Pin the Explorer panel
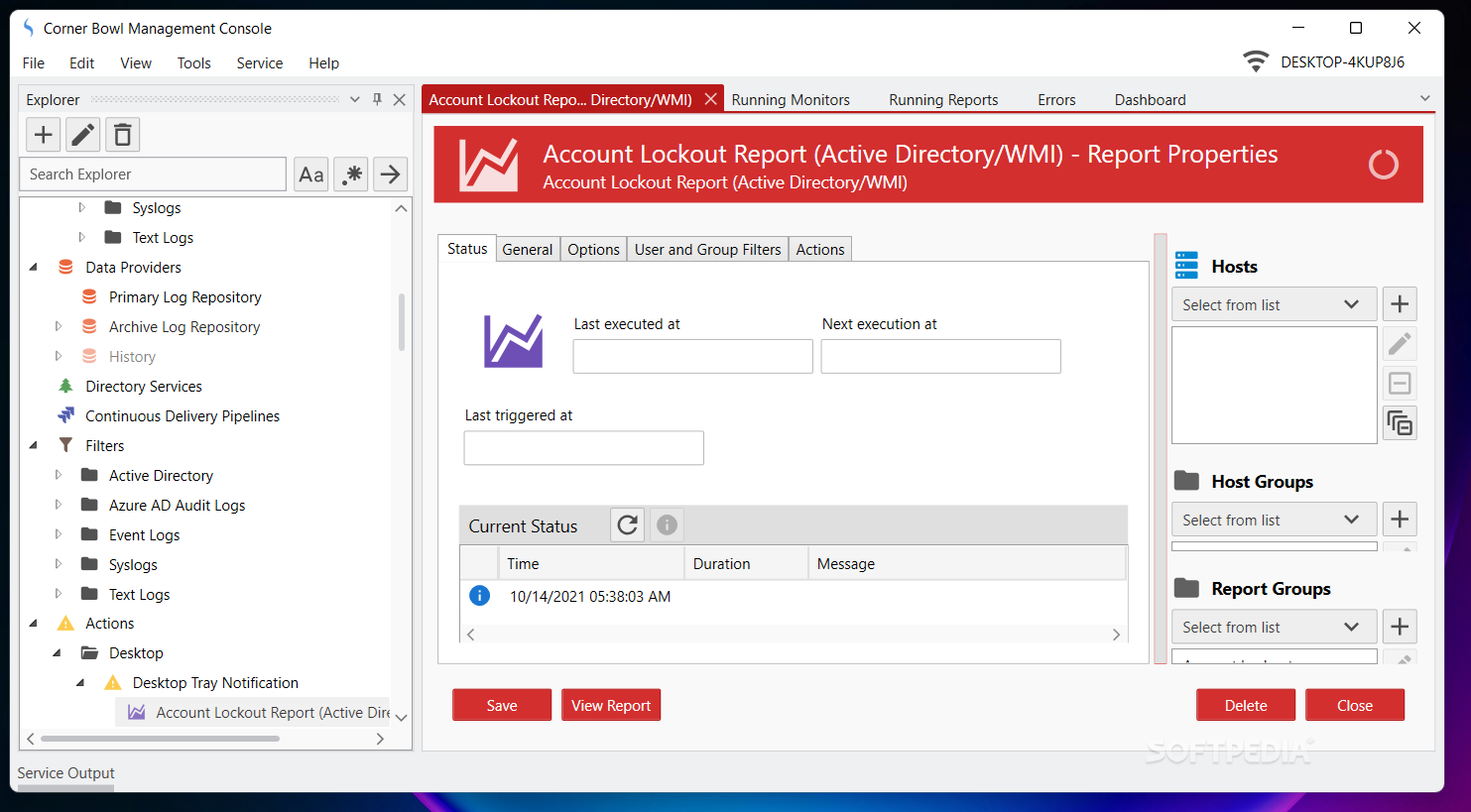 pos(377,99)
